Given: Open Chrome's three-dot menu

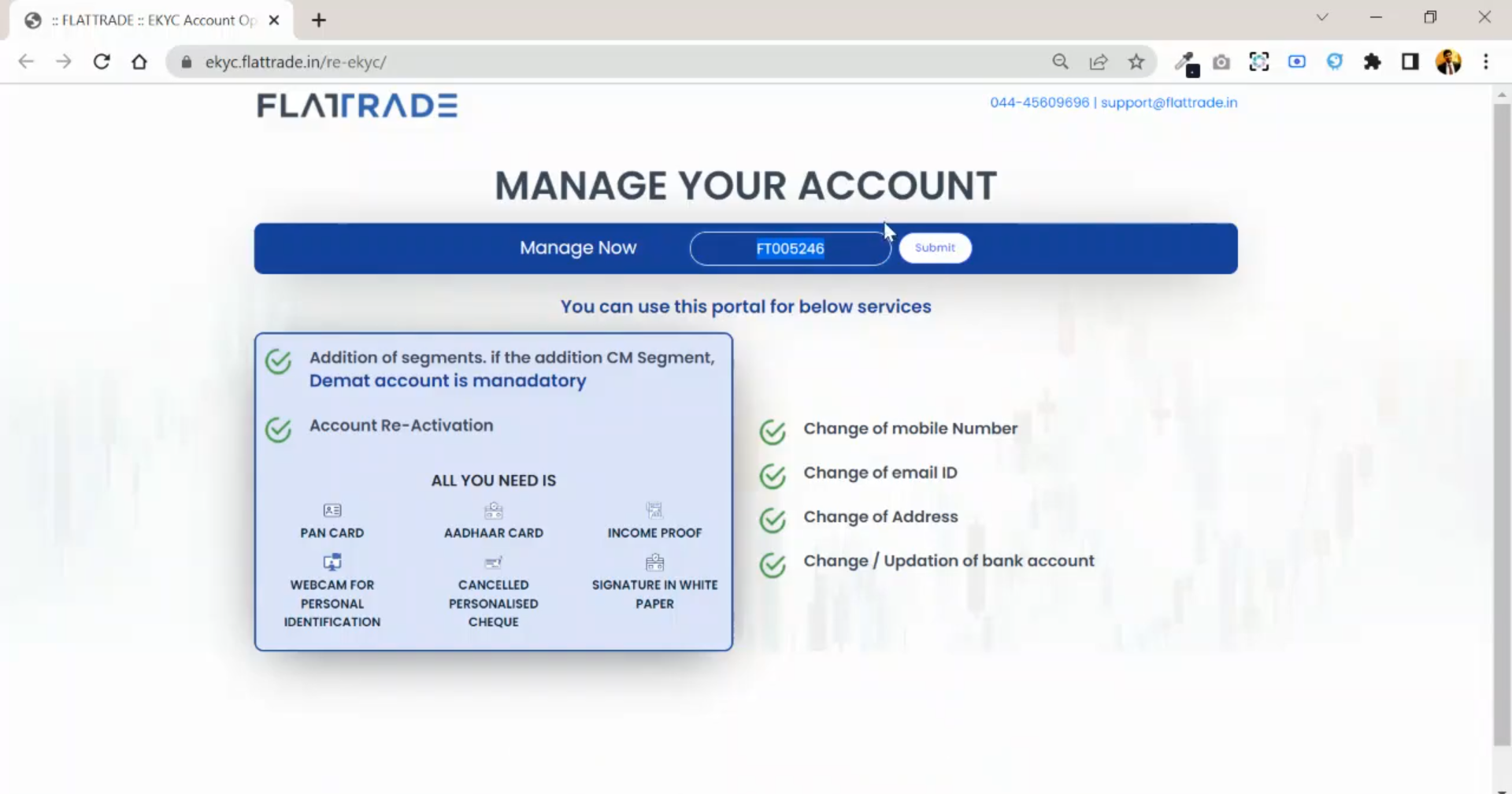Looking at the screenshot, I should (1486, 61).
